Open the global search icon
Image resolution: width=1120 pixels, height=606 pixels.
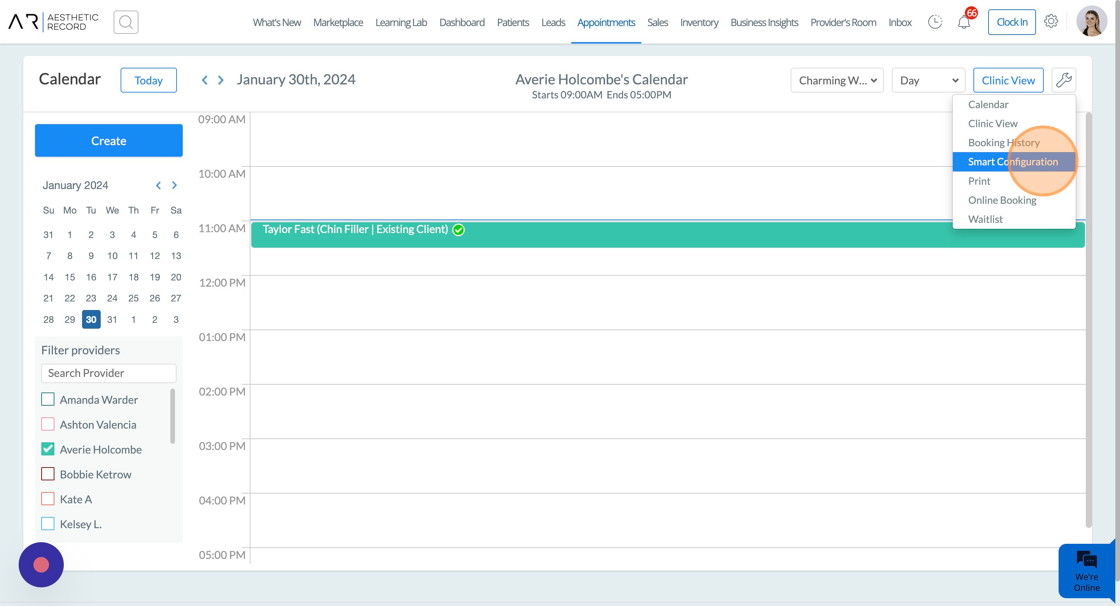126,22
